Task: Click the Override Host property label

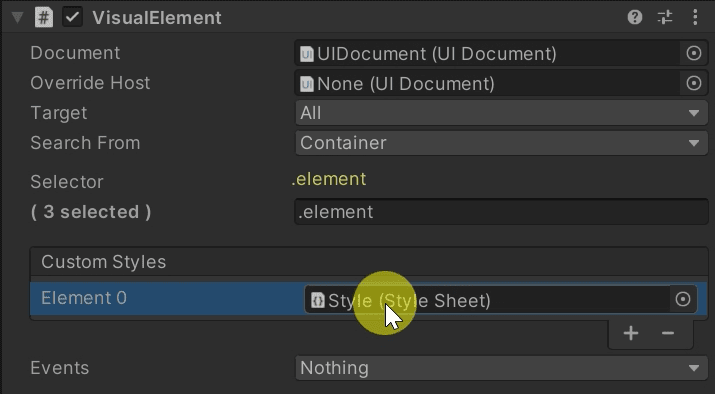Action: click(x=90, y=83)
